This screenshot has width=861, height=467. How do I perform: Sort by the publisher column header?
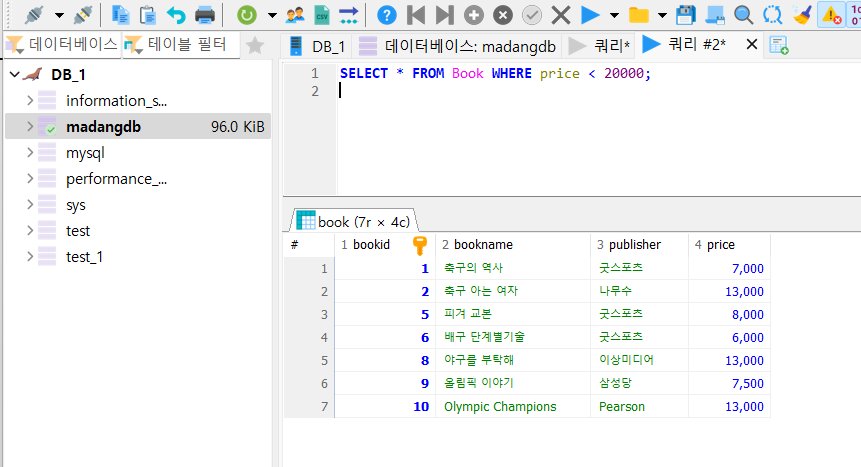[x=639, y=244]
